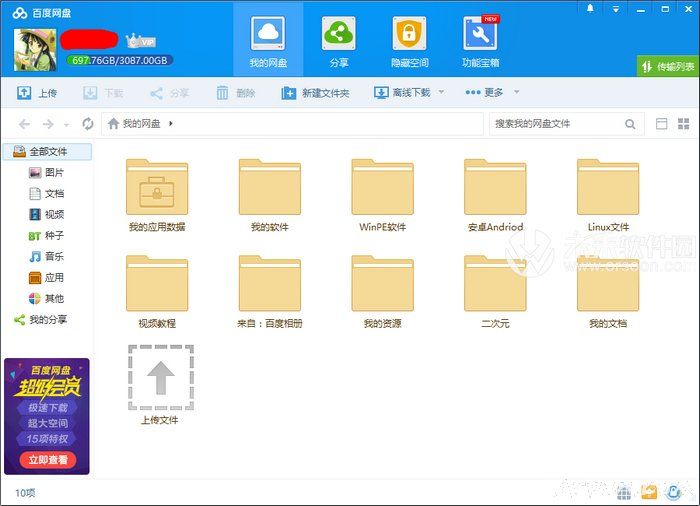Create a folder with 新建文件夹
The image size is (700, 506).
pos(315,93)
